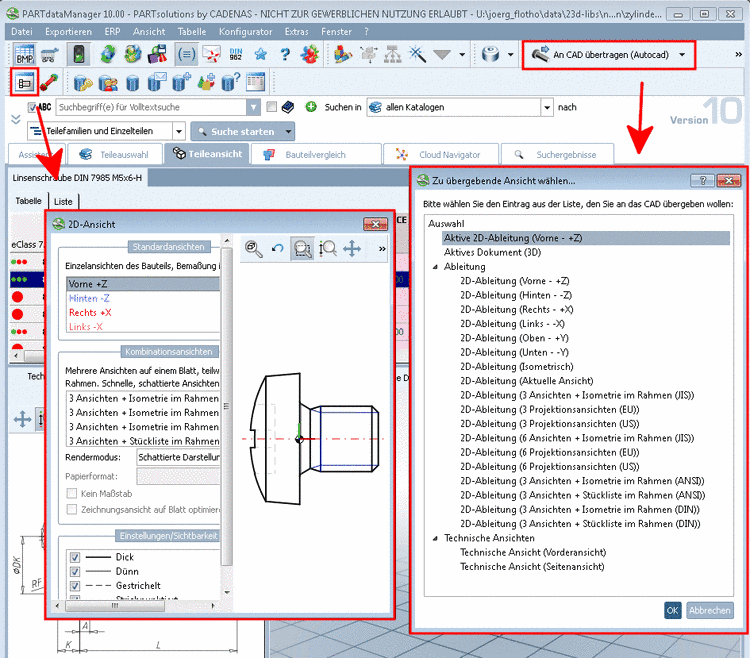750x658 pixels.
Task: Uncheck the Dünn line visibility checkbox
Action: tap(75, 571)
